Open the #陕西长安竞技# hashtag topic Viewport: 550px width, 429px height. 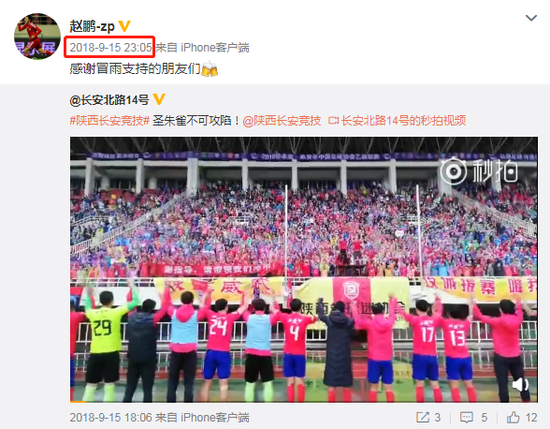tap(110, 121)
